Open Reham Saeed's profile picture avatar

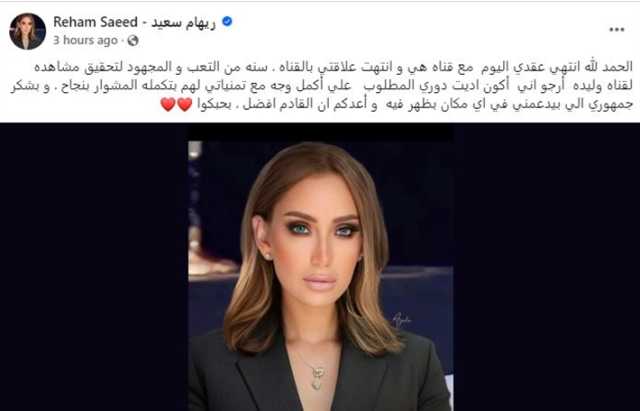tap(27, 31)
